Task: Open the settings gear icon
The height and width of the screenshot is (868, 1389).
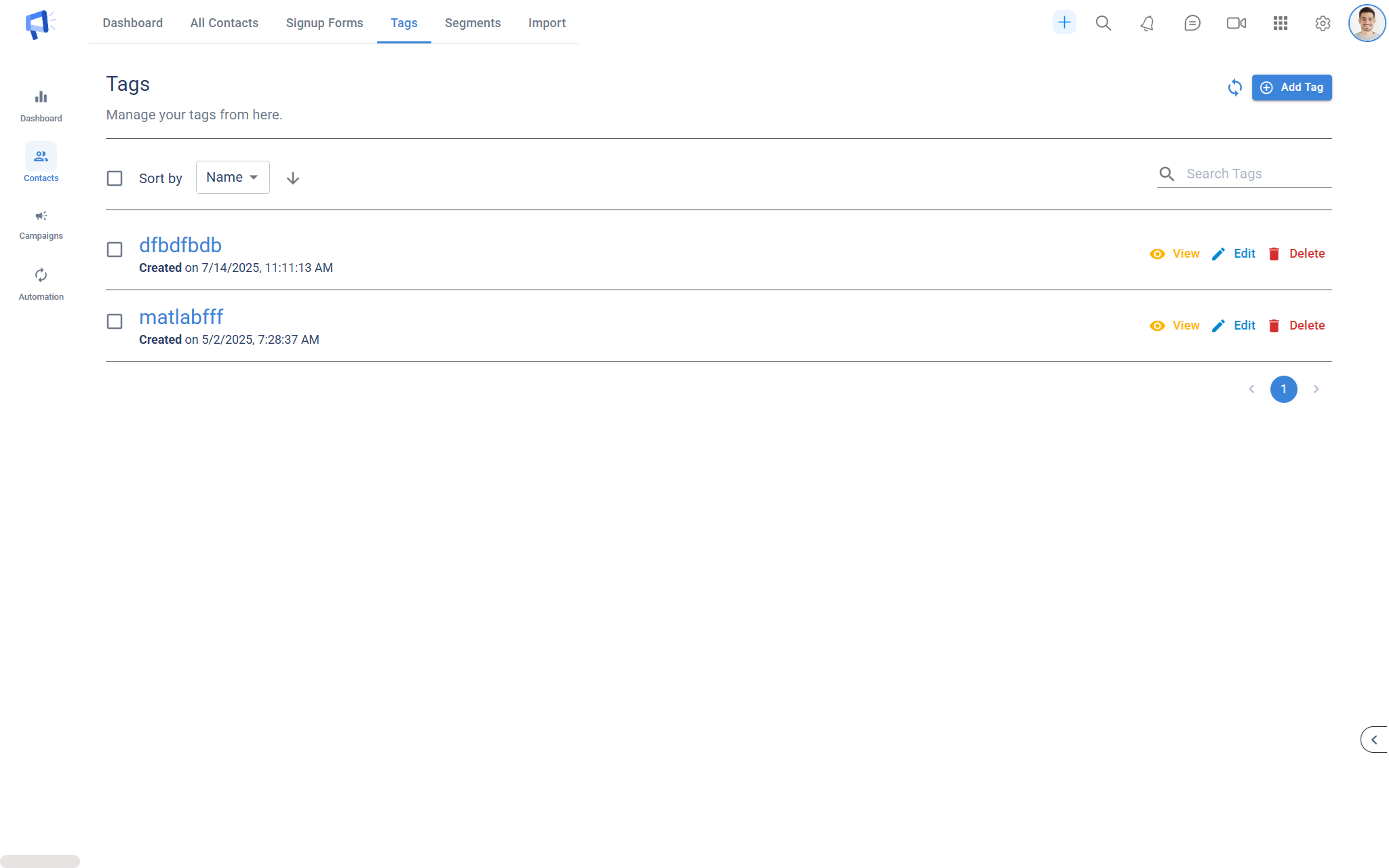Action: [x=1322, y=24]
